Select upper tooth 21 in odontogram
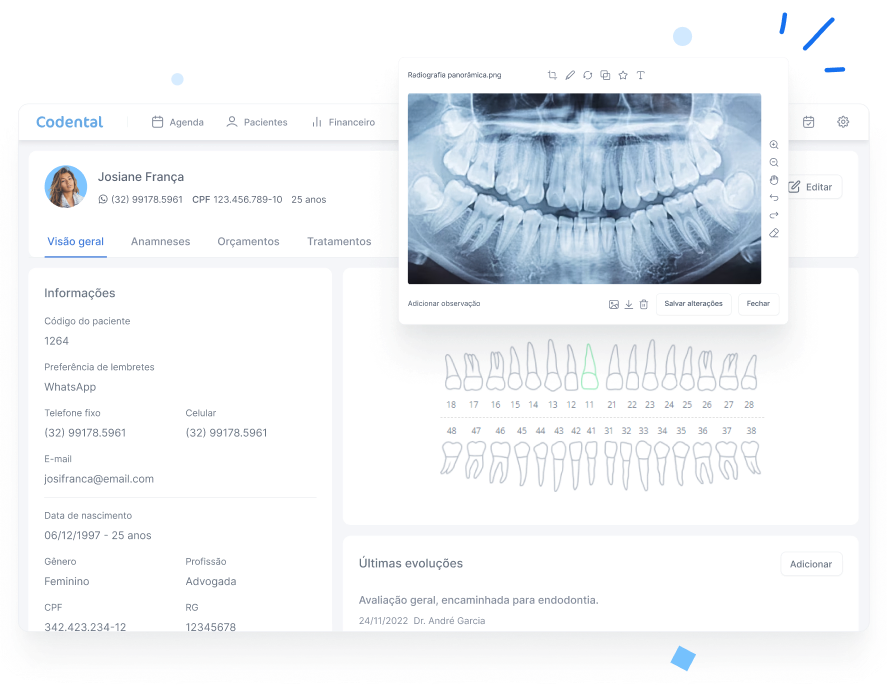This screenshot has height=697, width=887. pyautogui.click(x=614, y=367)
